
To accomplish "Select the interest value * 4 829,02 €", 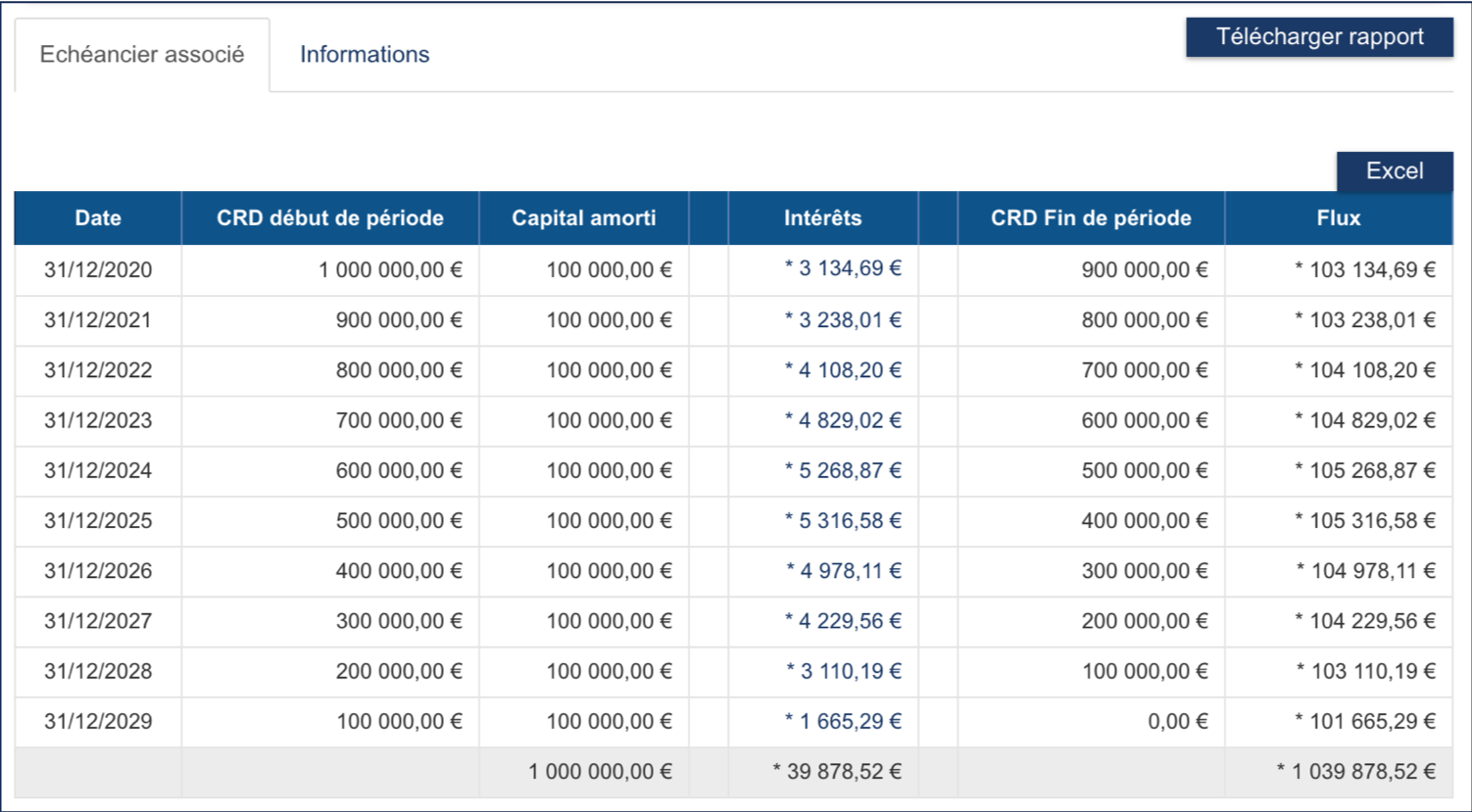I will pos(843,420).
